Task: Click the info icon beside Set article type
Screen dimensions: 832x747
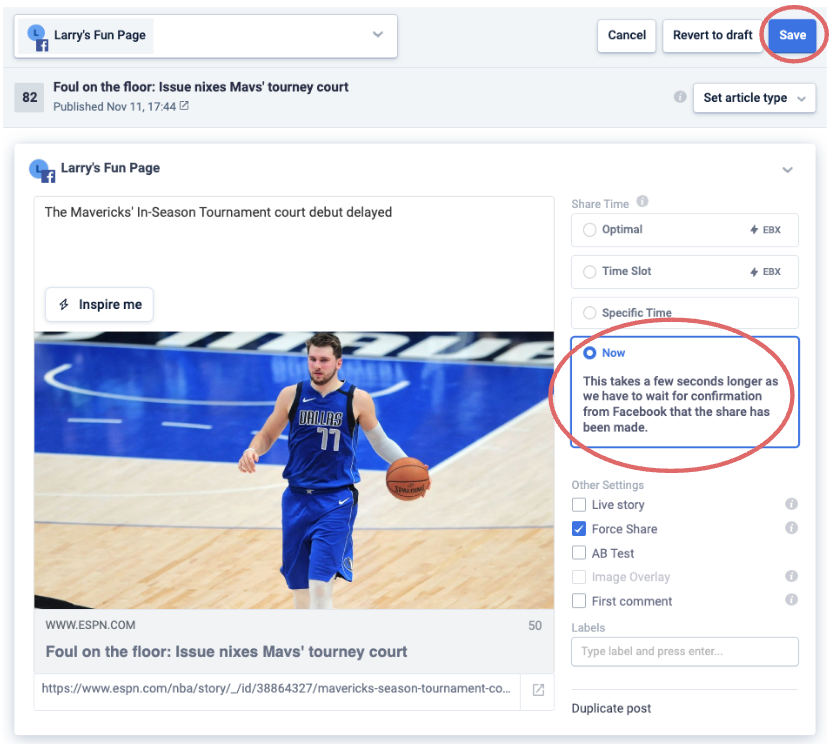Action: click(680, 97)
